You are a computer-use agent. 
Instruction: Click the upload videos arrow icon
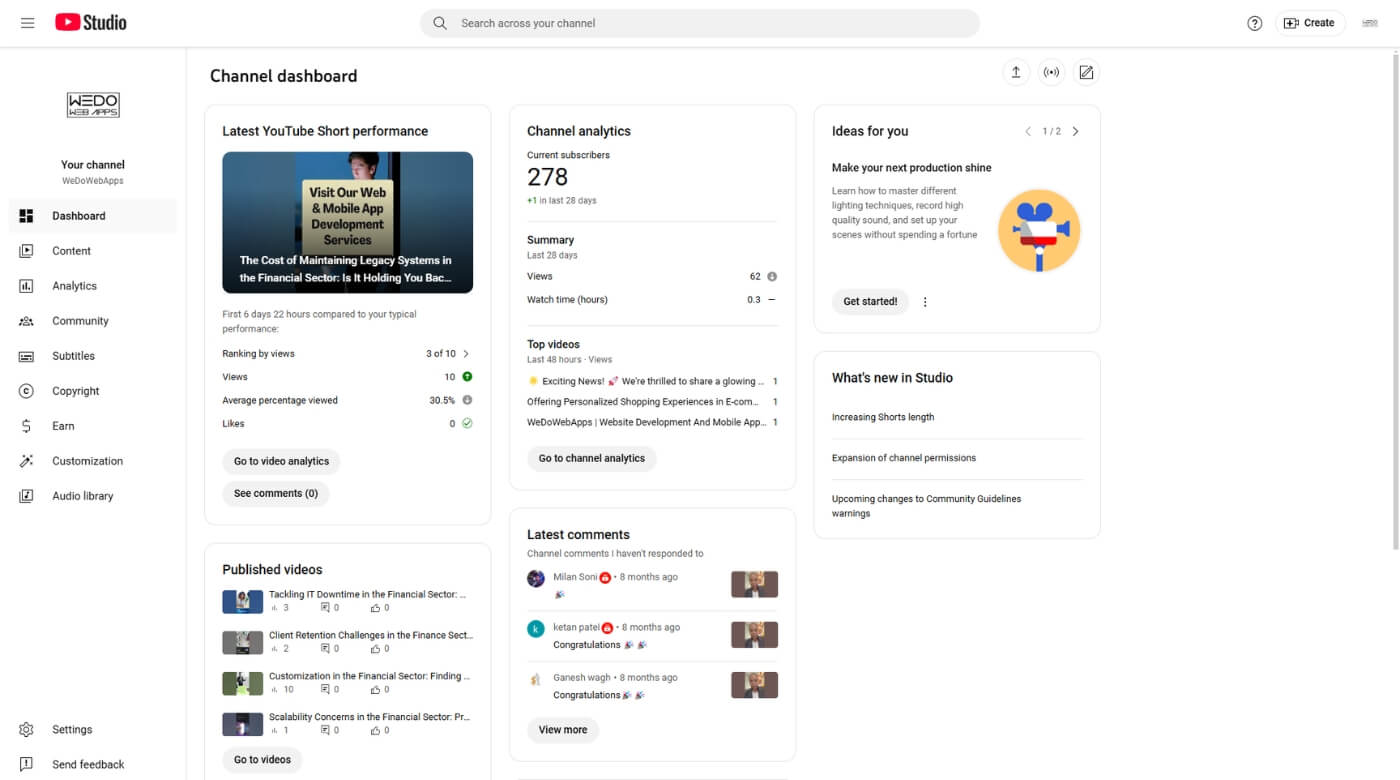[x=1016, y=72]
